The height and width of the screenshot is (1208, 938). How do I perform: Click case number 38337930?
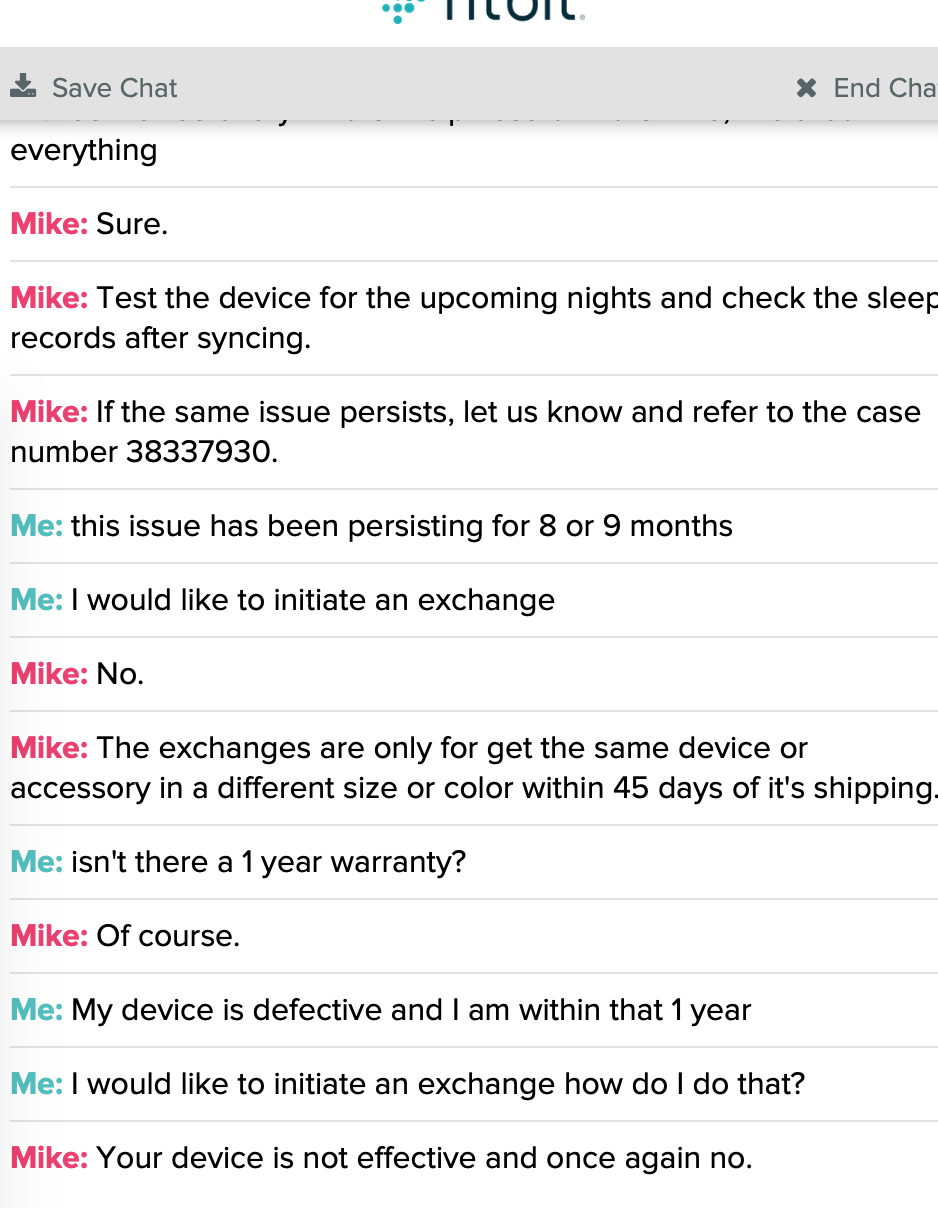[200, 452]
